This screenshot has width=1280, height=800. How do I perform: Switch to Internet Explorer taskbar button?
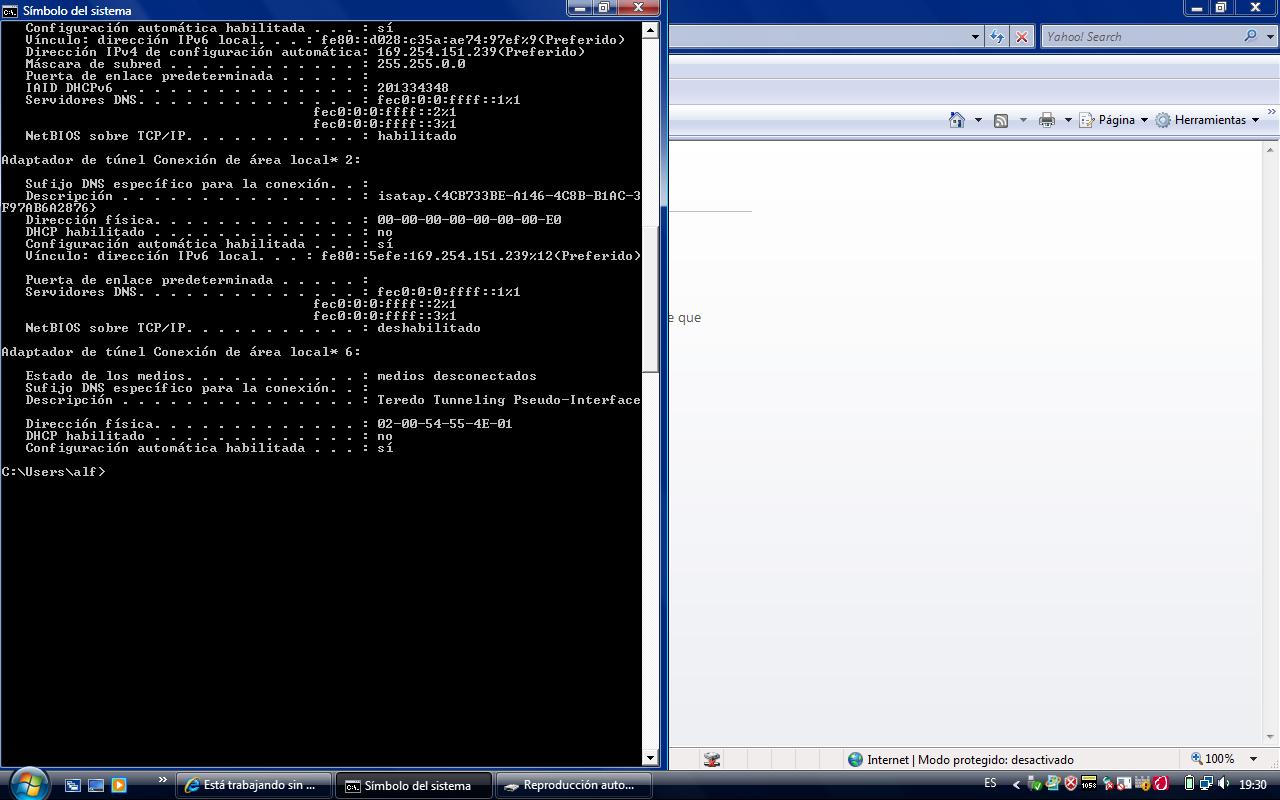pos(254,785)
